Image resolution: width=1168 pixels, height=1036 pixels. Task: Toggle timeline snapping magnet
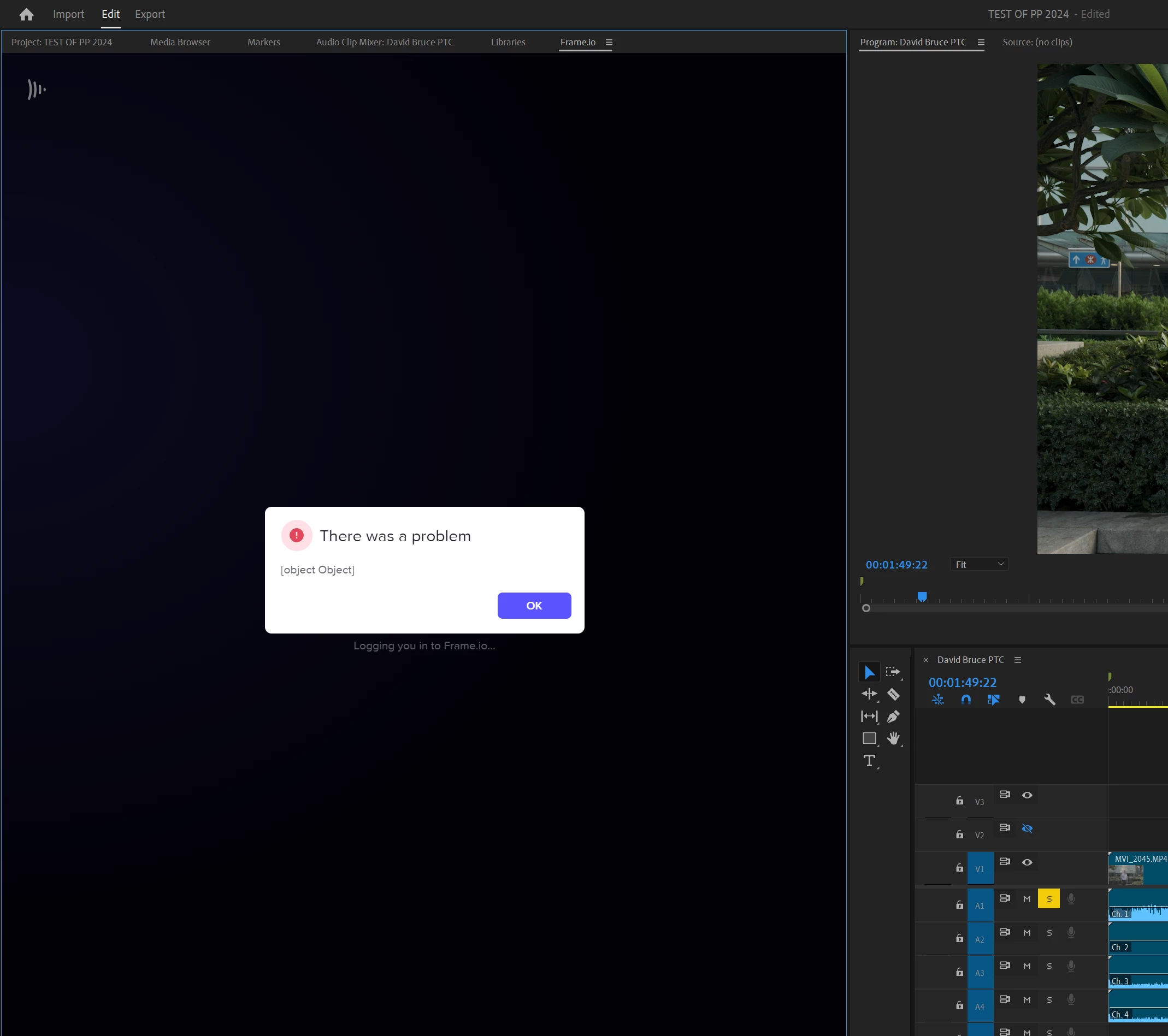pos(966,700)
